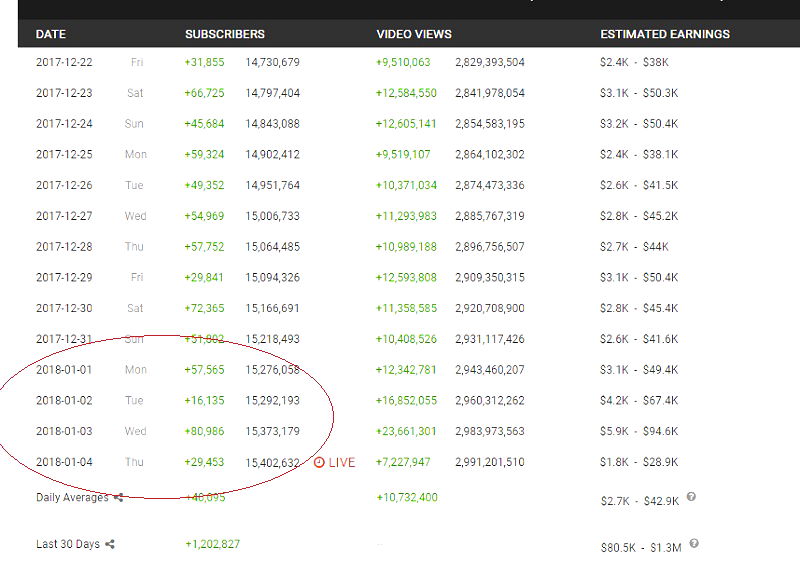The height and width of the screenshot is (575, 800).
Task: Click the share icon beside Daily Averages
Action: pos(119,497)
